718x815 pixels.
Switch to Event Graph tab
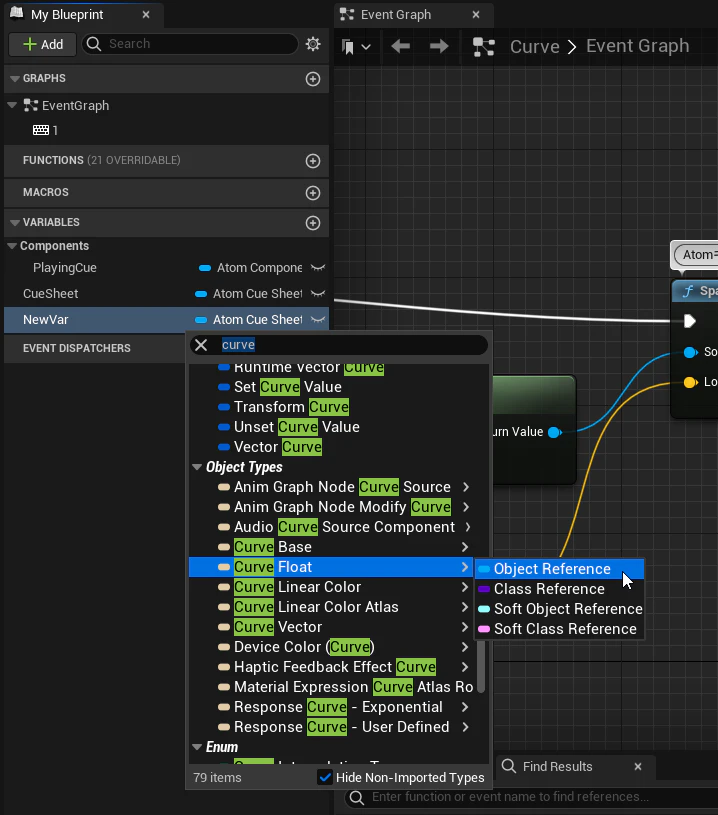[396, 15]
